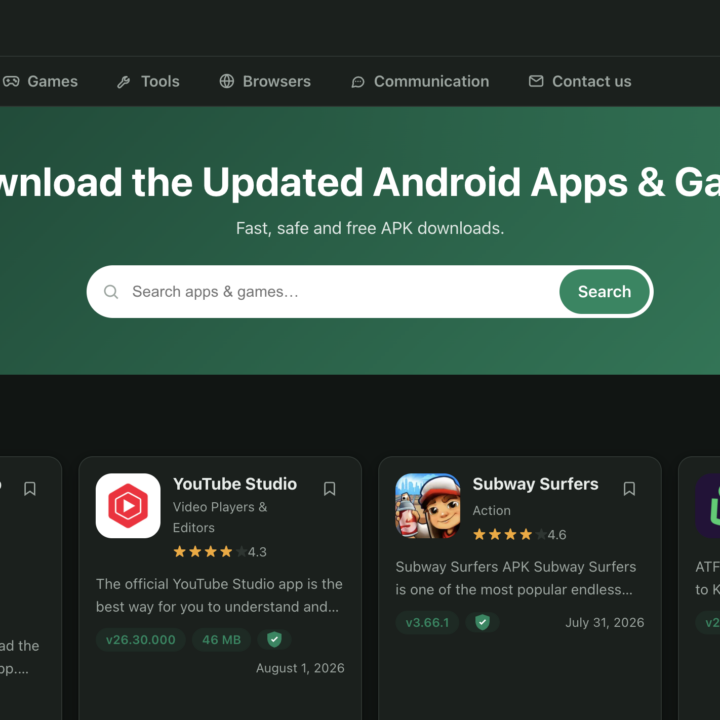Click the gamepad icon beside Games
This screenshot has width=720, height=720.
11,81
